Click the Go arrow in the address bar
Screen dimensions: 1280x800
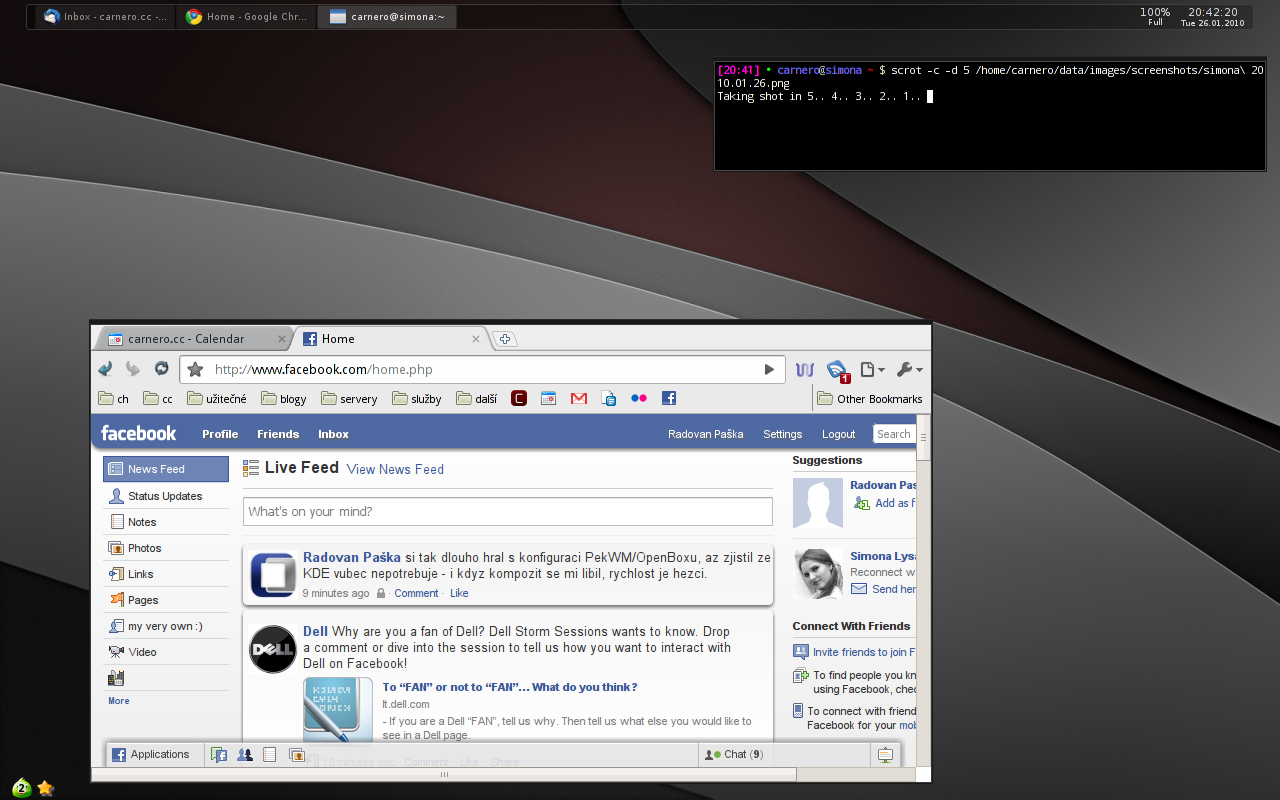tap(769, 369)
